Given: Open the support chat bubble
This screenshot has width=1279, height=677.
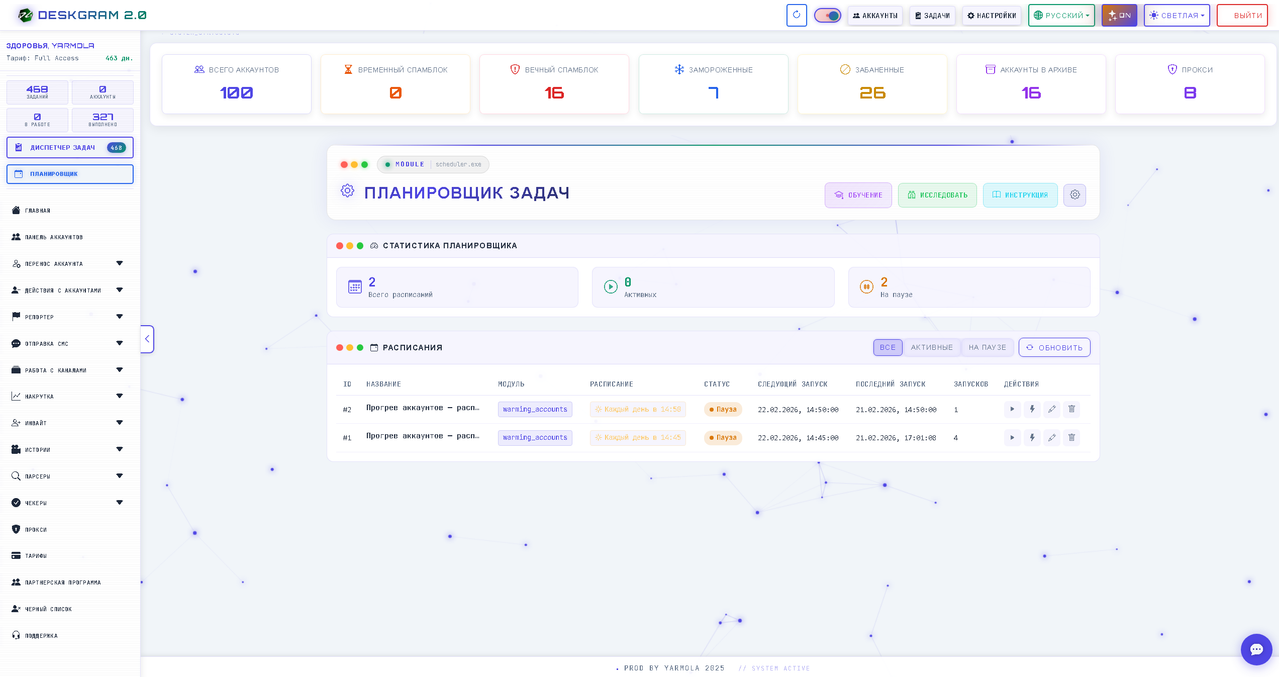Looking at the screenshot, I should [1256, 649].
